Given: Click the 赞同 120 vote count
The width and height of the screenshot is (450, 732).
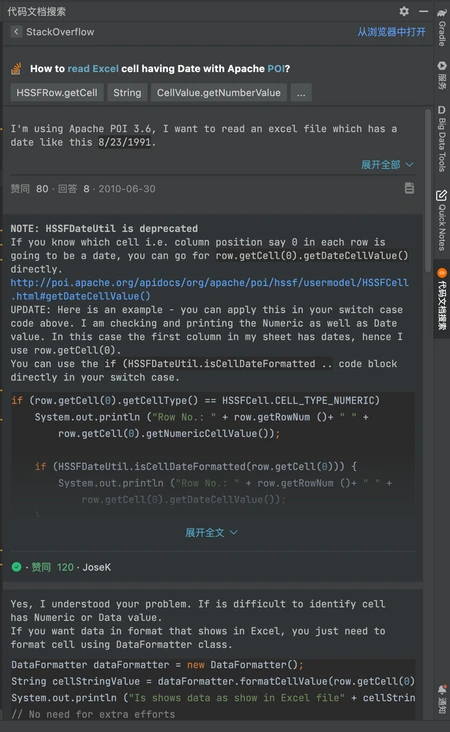Looking at the screenshot, I should tap(52, 567).
